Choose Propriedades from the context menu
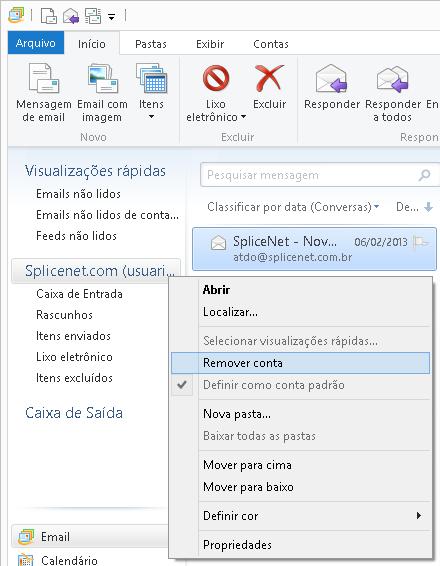 pyautogui.click(x=237, y=545)
